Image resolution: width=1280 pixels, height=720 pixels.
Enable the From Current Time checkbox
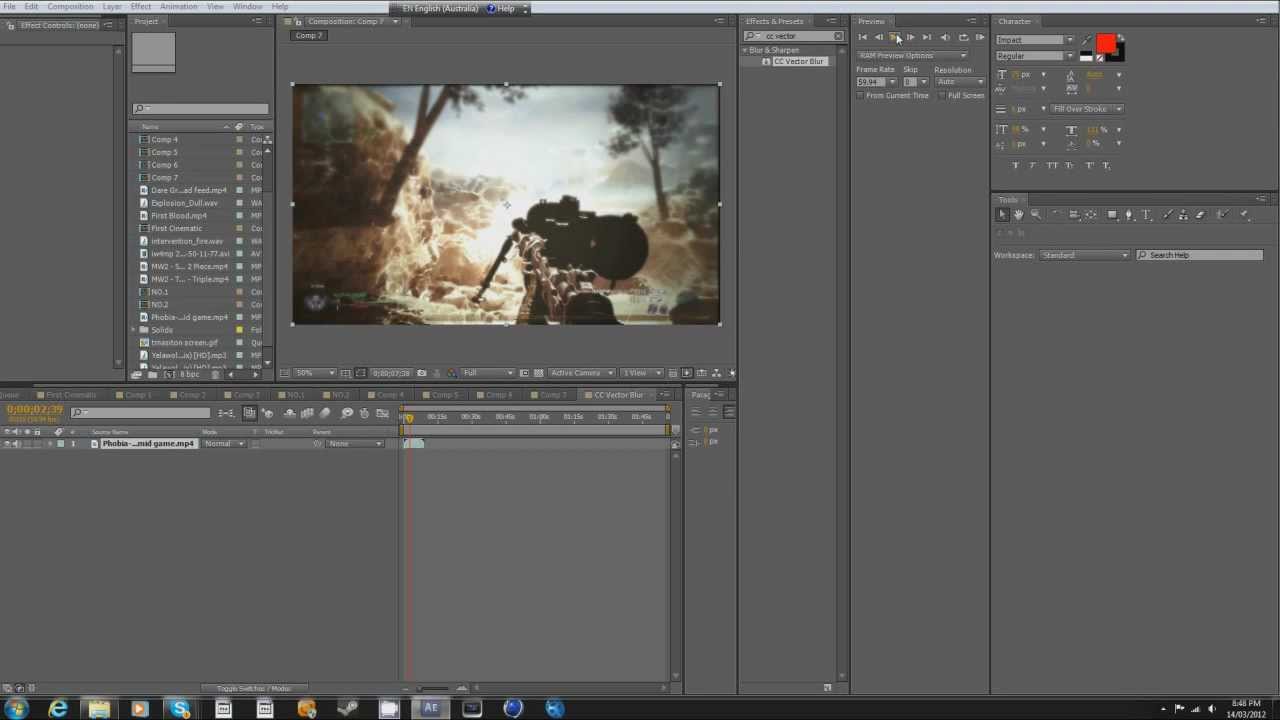(x=860, y=96)
